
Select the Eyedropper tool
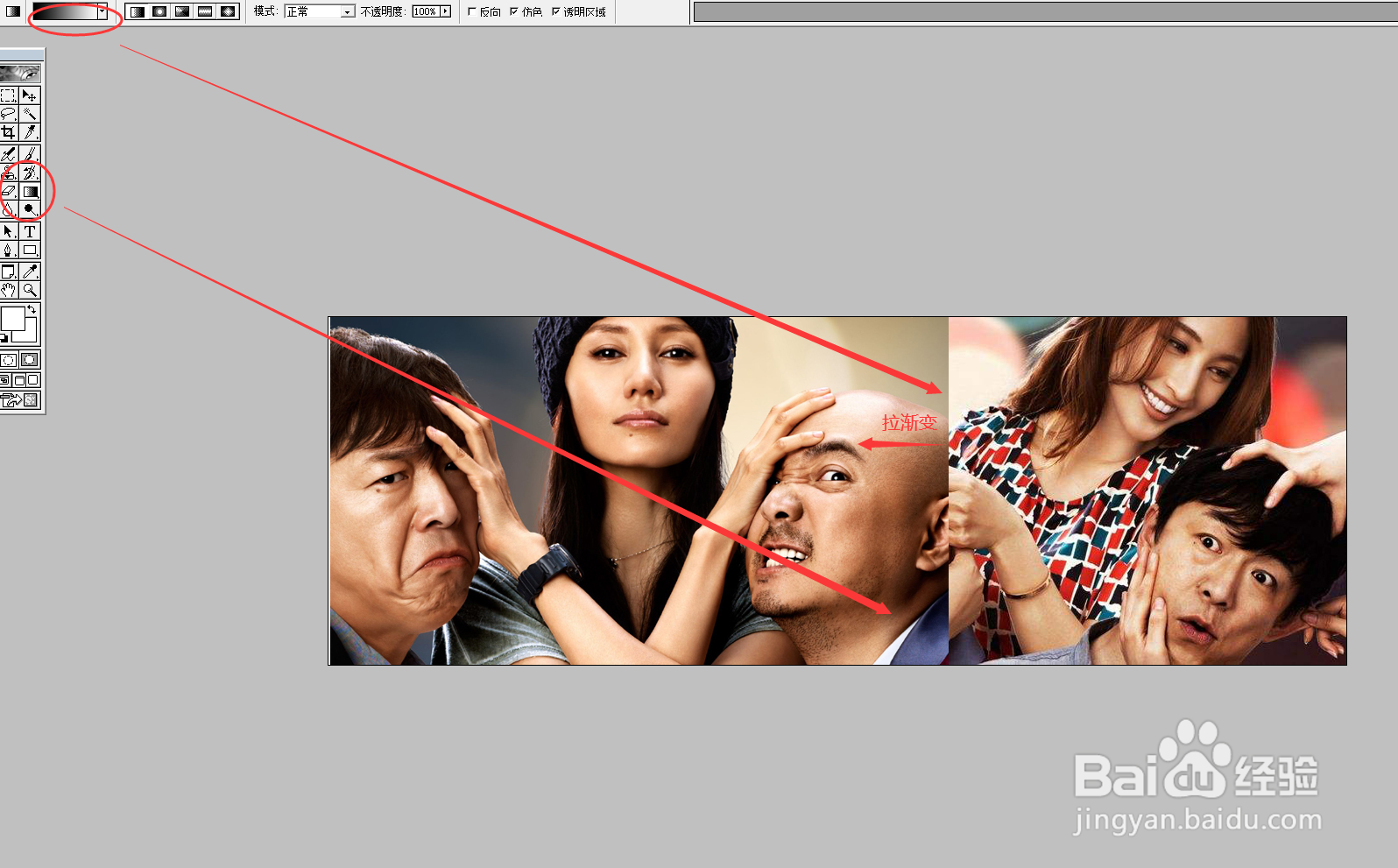pos(30,272)
